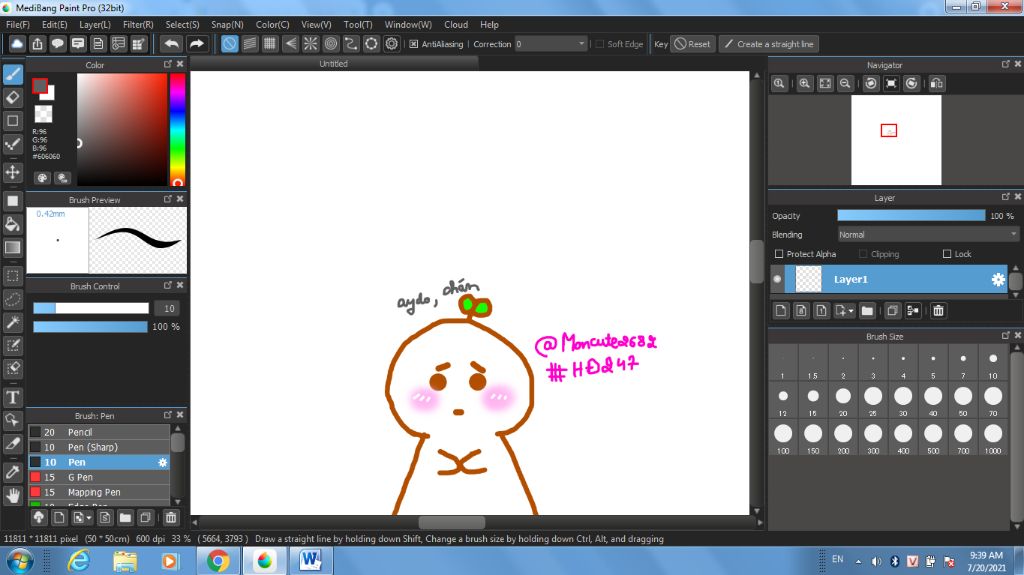Choose brush size 10 preset
Viewport: 1024px width, 575px height.
point(993,363)
